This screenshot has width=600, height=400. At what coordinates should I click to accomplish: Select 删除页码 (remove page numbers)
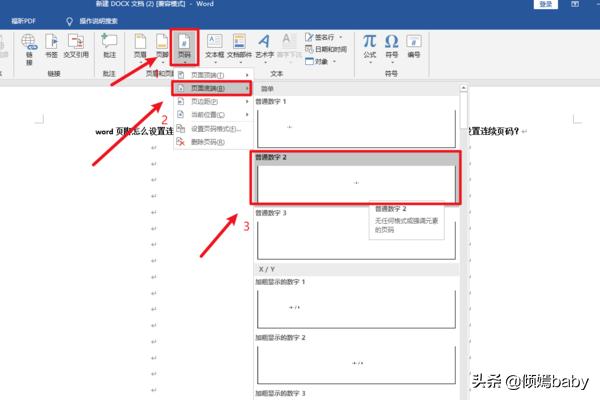[207, 142]
